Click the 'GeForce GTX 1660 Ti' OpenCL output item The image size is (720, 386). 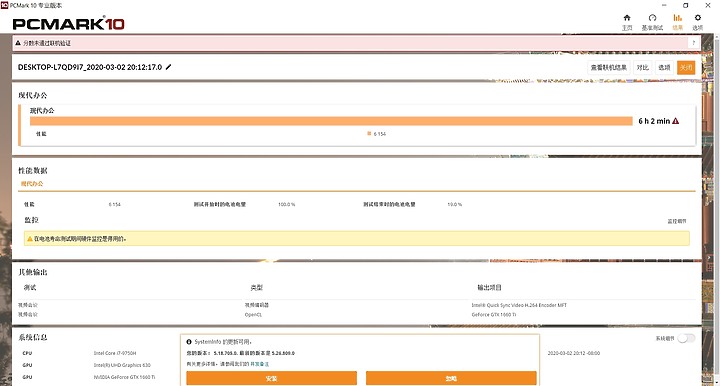494,315
